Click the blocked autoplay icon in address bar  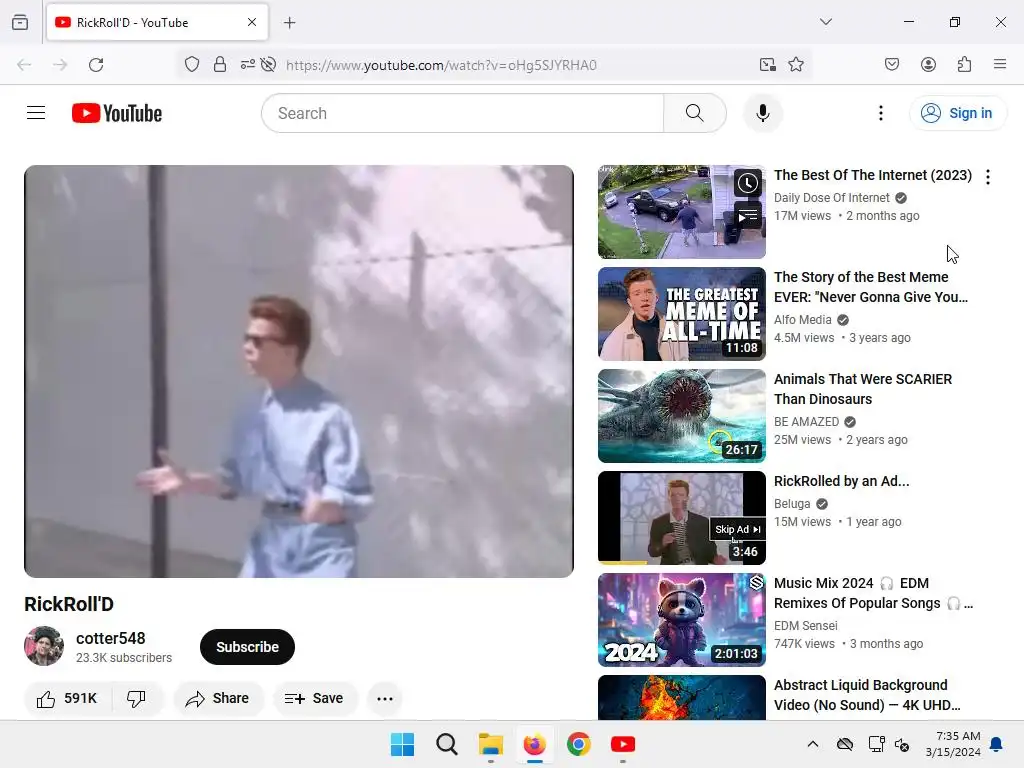pos(268,64)
